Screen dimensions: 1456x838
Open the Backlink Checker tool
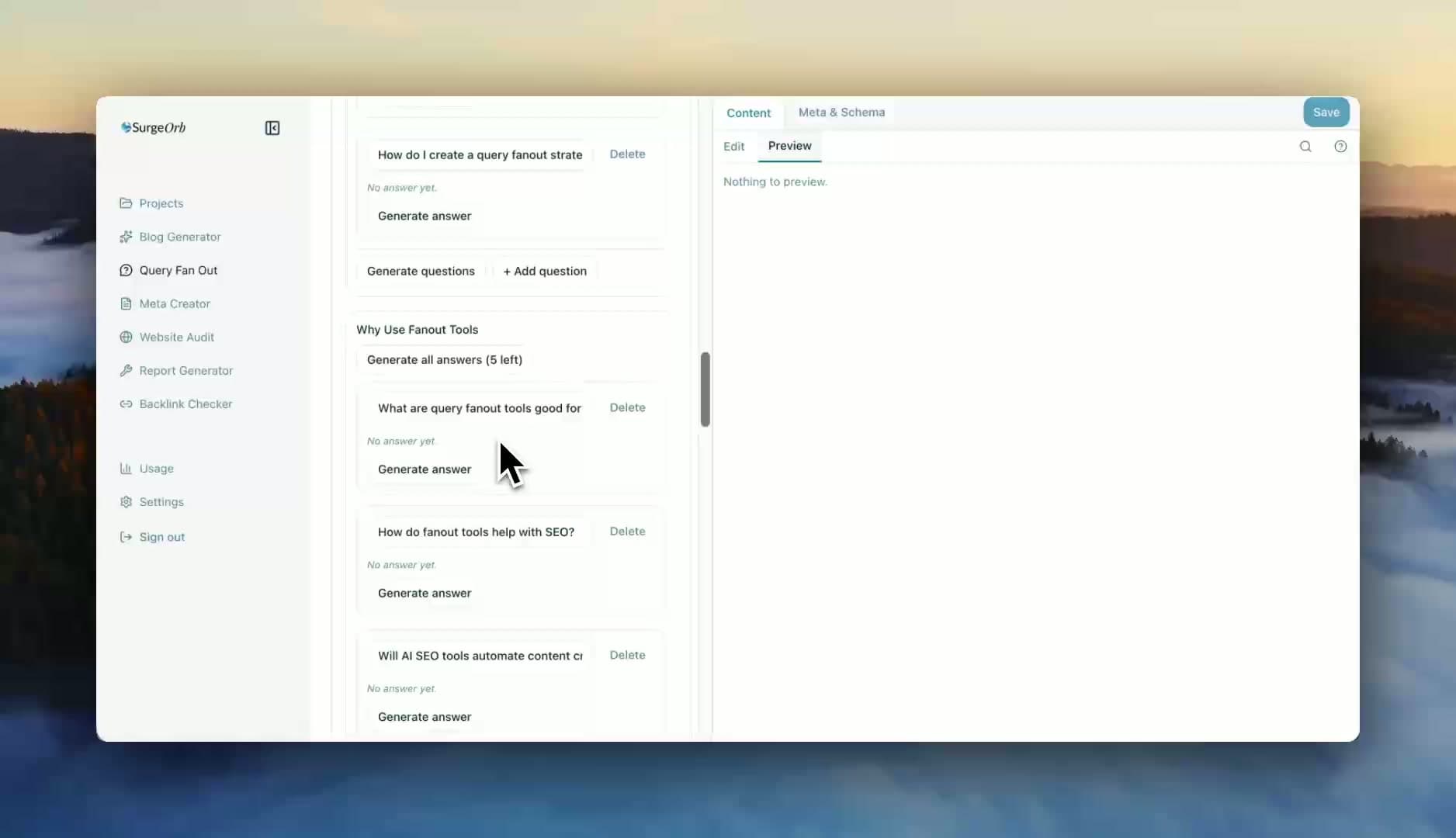[x=185, y=403]
